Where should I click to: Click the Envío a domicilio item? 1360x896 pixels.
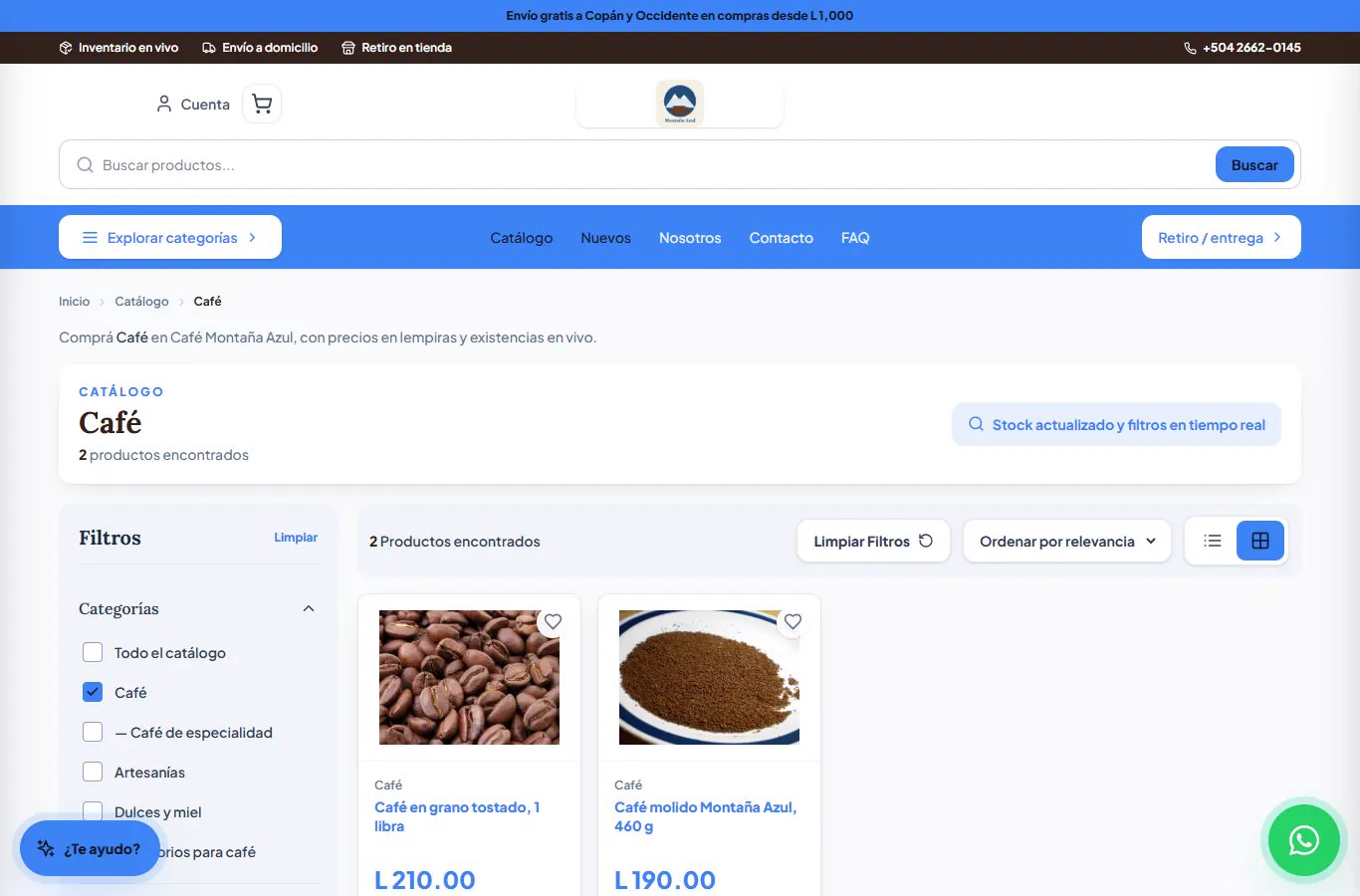[260, 48]
